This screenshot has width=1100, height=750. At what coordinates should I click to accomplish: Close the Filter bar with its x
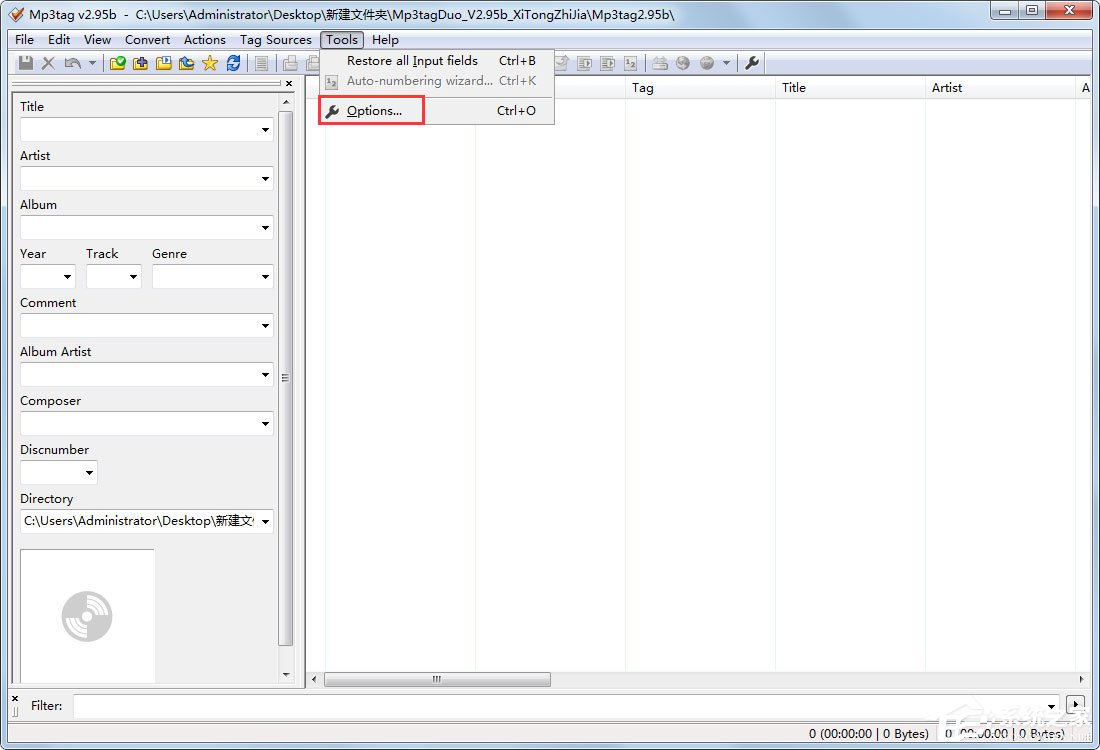click(15, 698)
